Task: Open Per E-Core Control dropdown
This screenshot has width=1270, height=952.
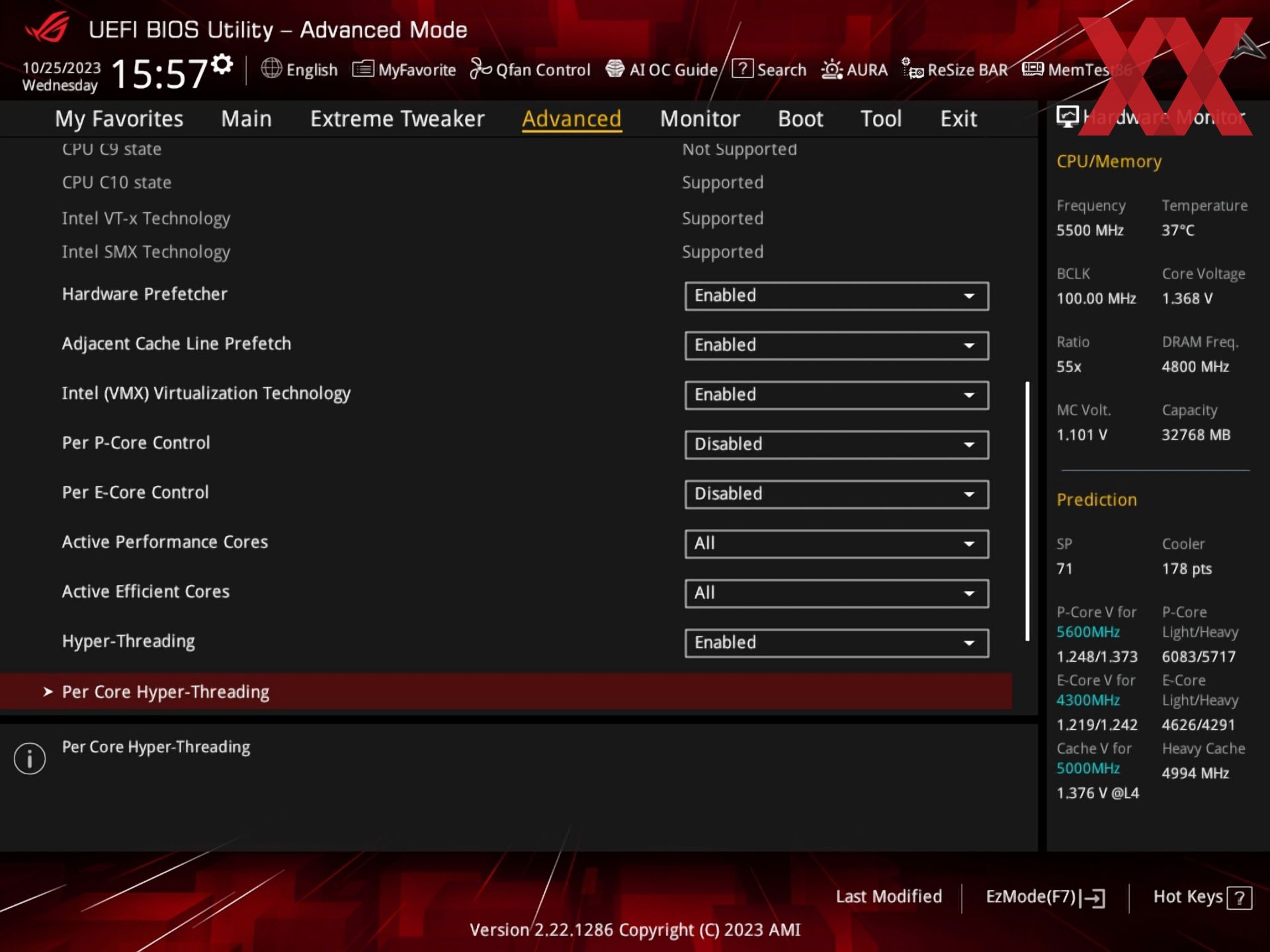Action: [837, 494]
